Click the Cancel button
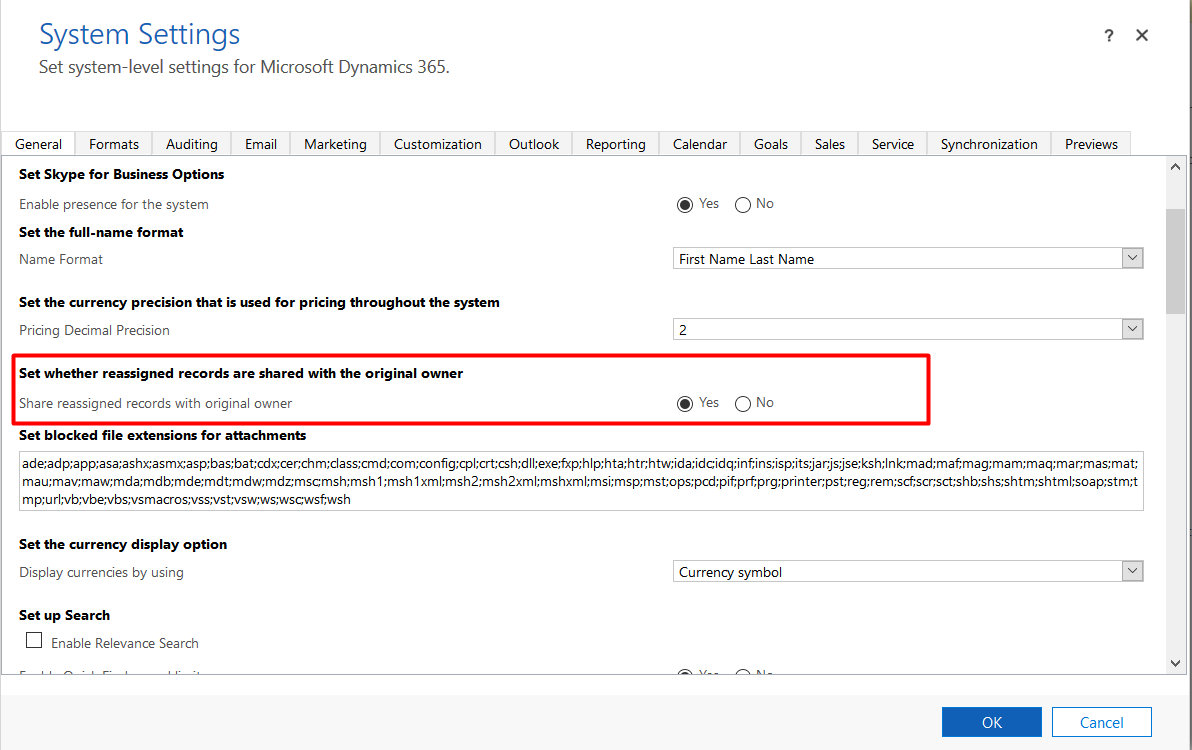This screenshot has height=750, width=1192. click(x=1101, y=722)
